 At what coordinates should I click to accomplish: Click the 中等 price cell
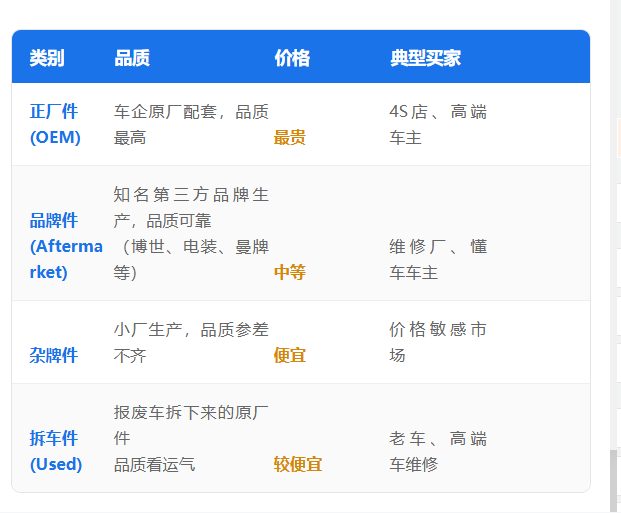tap(290, 273)
